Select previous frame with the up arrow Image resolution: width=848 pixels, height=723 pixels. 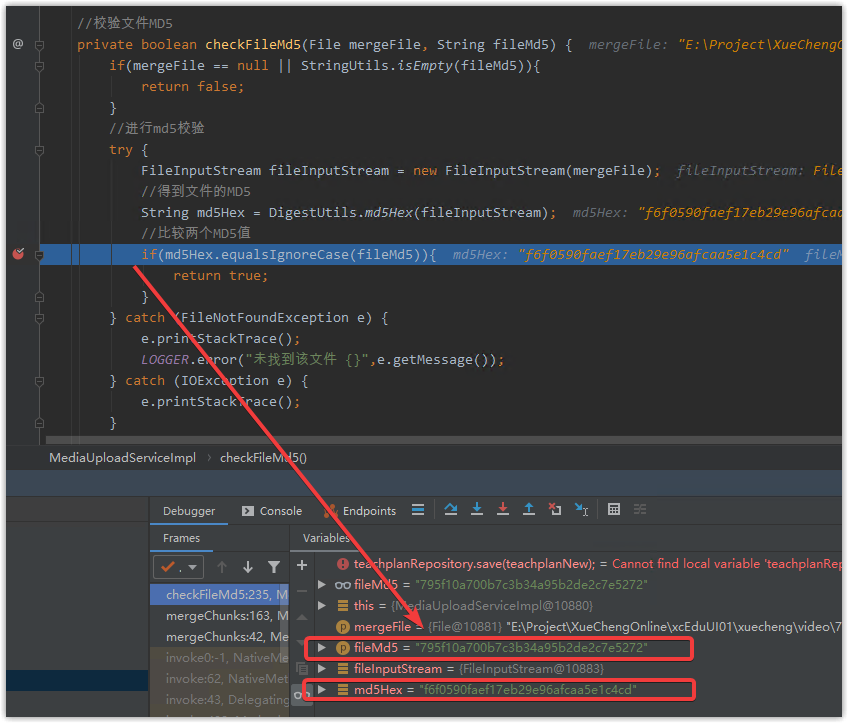[222, 567]
